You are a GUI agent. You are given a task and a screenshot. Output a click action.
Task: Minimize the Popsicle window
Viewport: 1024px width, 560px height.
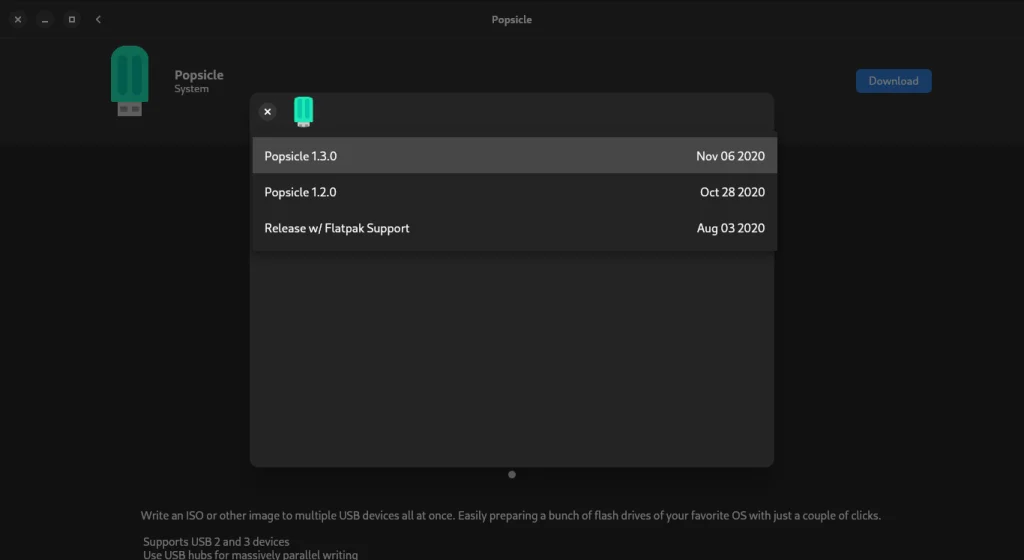coord(45,19)
